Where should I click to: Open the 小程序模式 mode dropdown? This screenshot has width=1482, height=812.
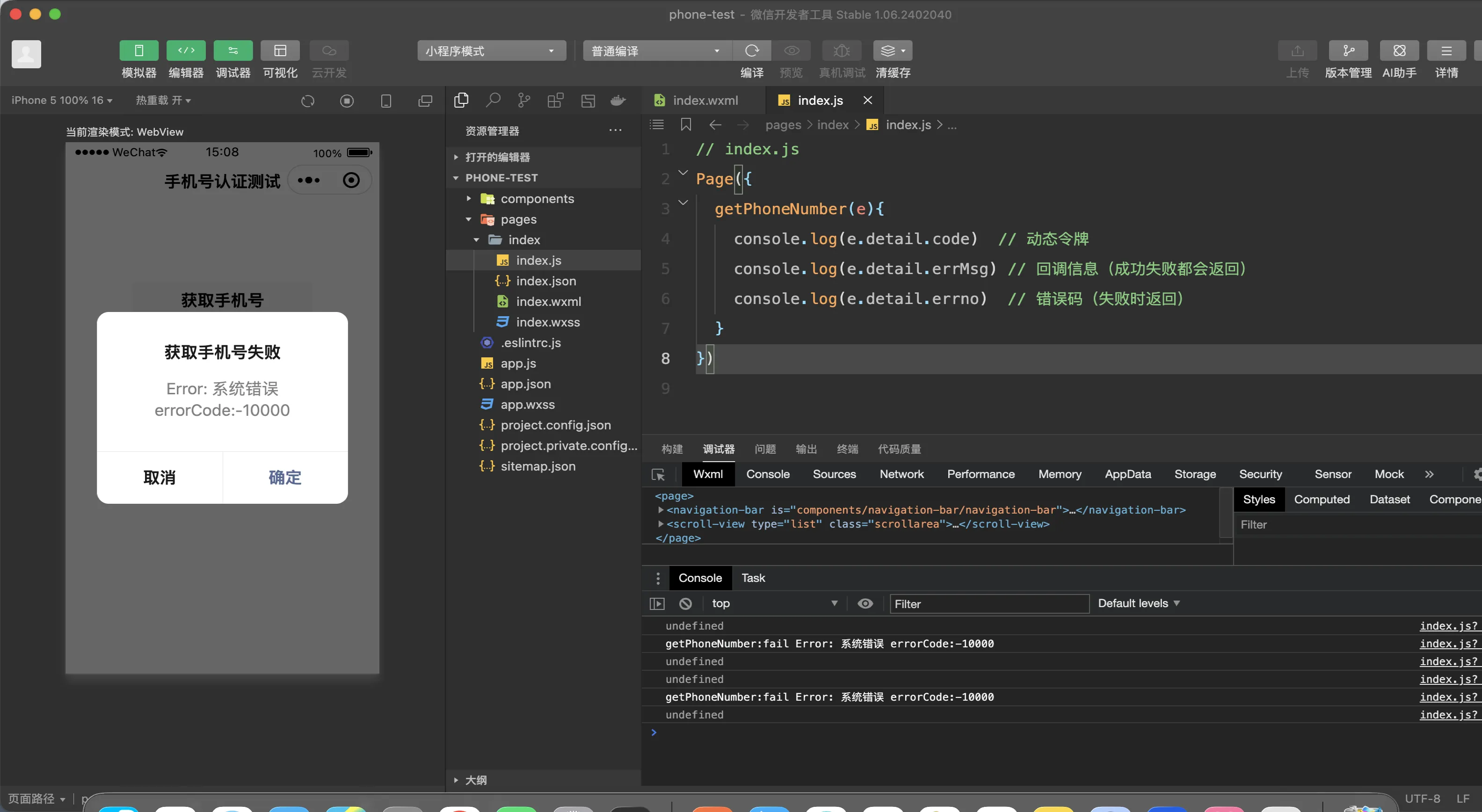point(491,51)
